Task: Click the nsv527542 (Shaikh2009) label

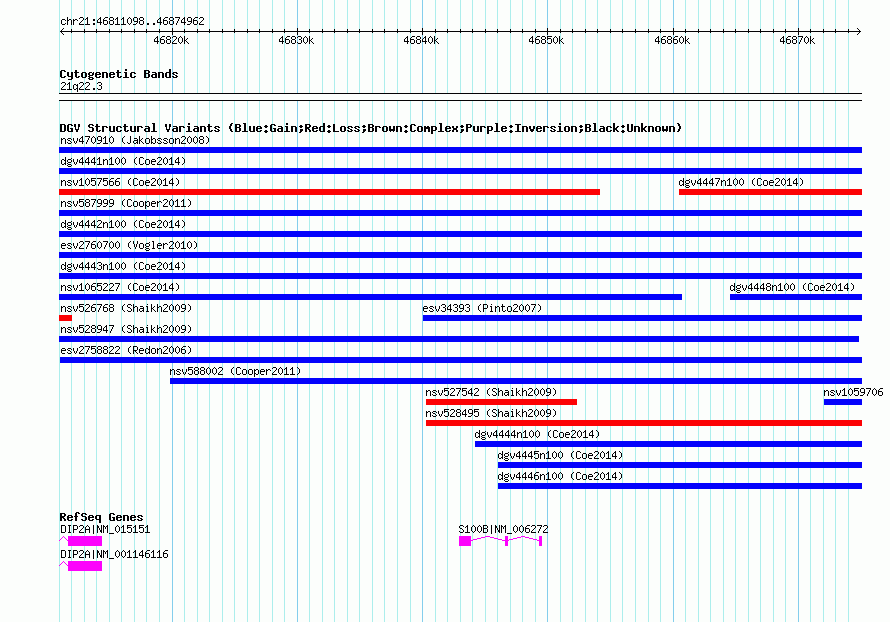Action: tap(491, 392)
